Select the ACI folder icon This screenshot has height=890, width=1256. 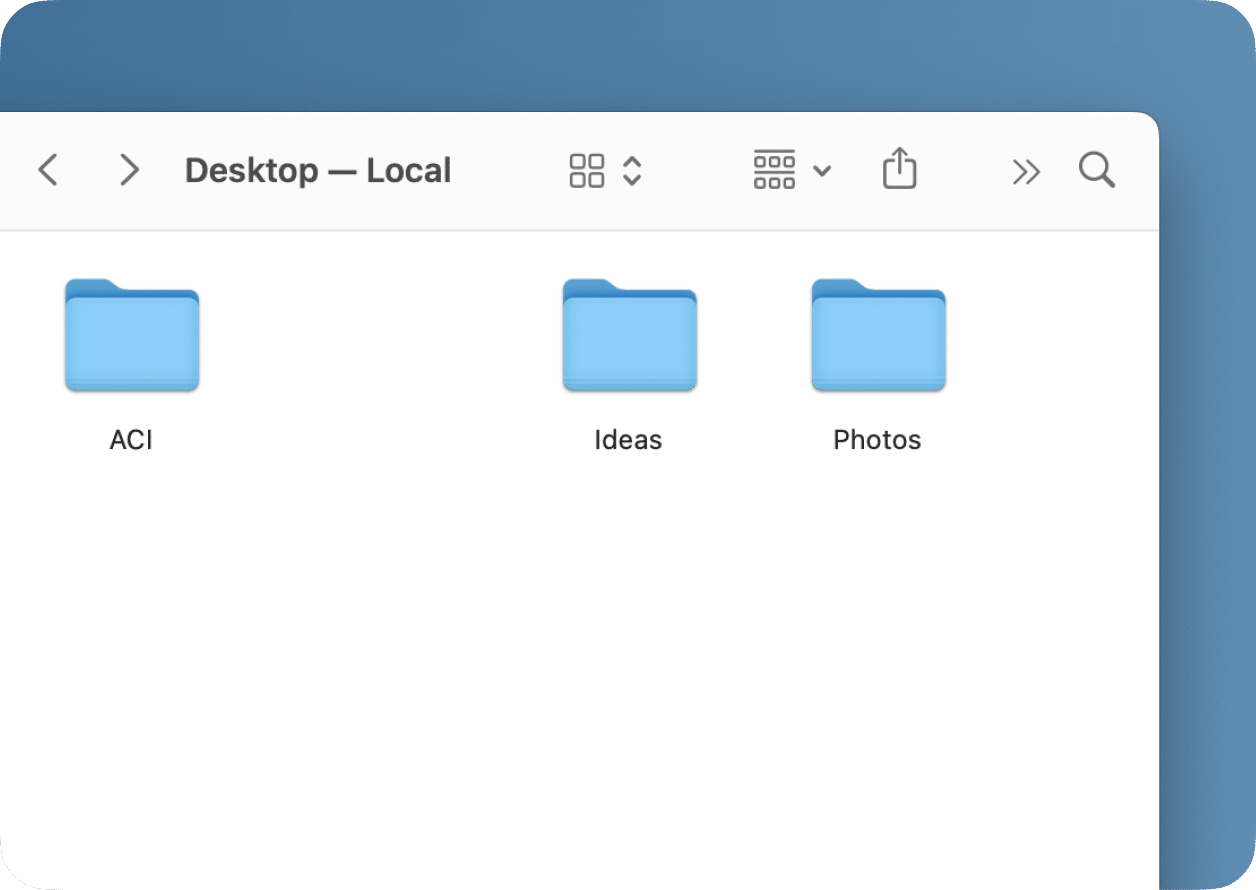[132, 335]
